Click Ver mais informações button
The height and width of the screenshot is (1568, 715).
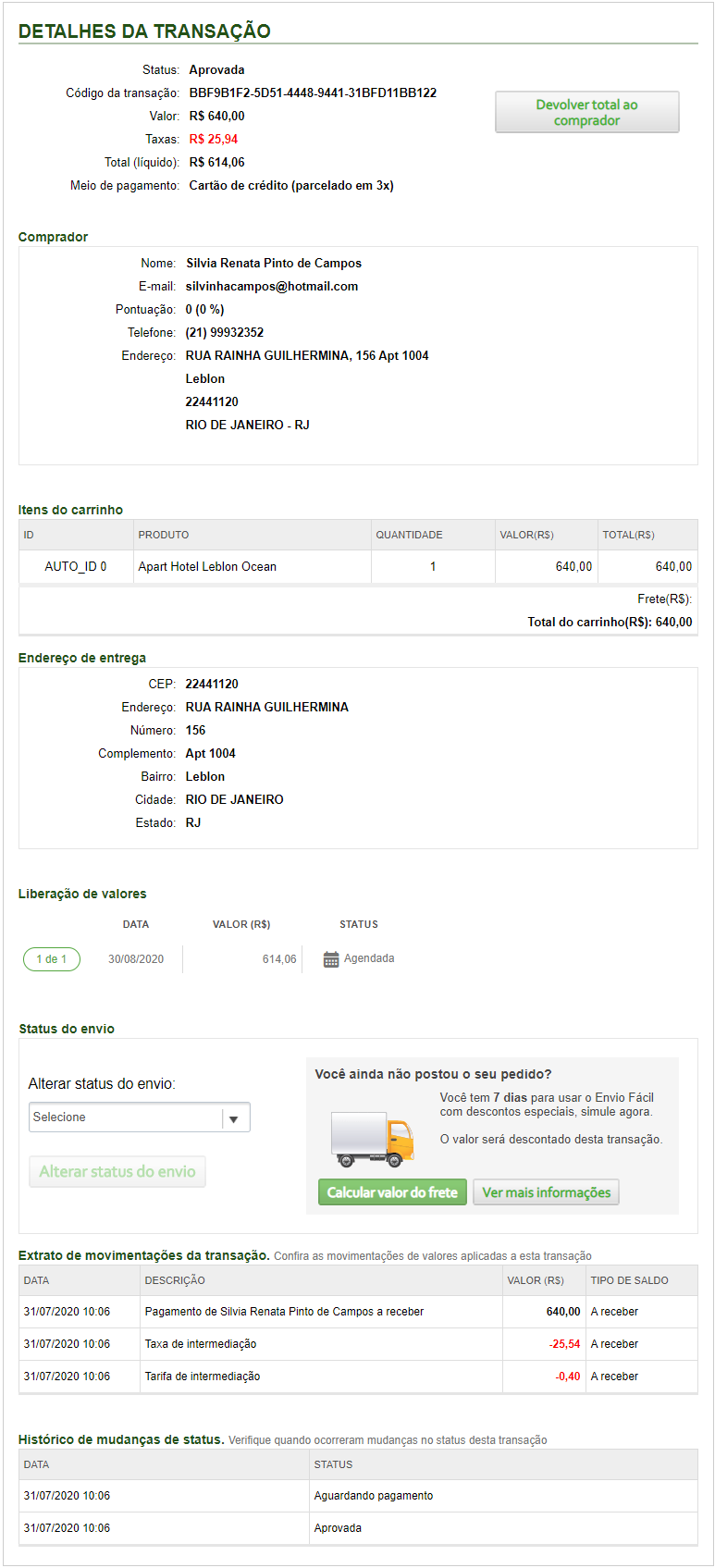(546, 1192)
